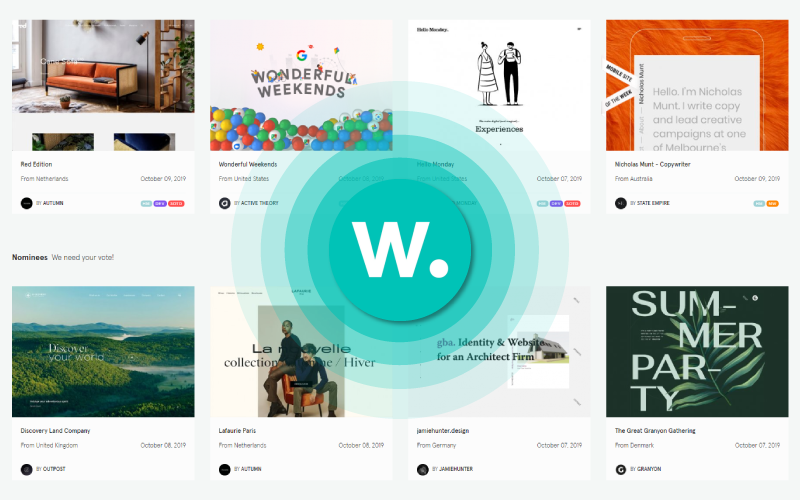The image size is (800, 500).
Task: Click the MW badge on Nicholas Munt card
Action: tap(772, 204)
